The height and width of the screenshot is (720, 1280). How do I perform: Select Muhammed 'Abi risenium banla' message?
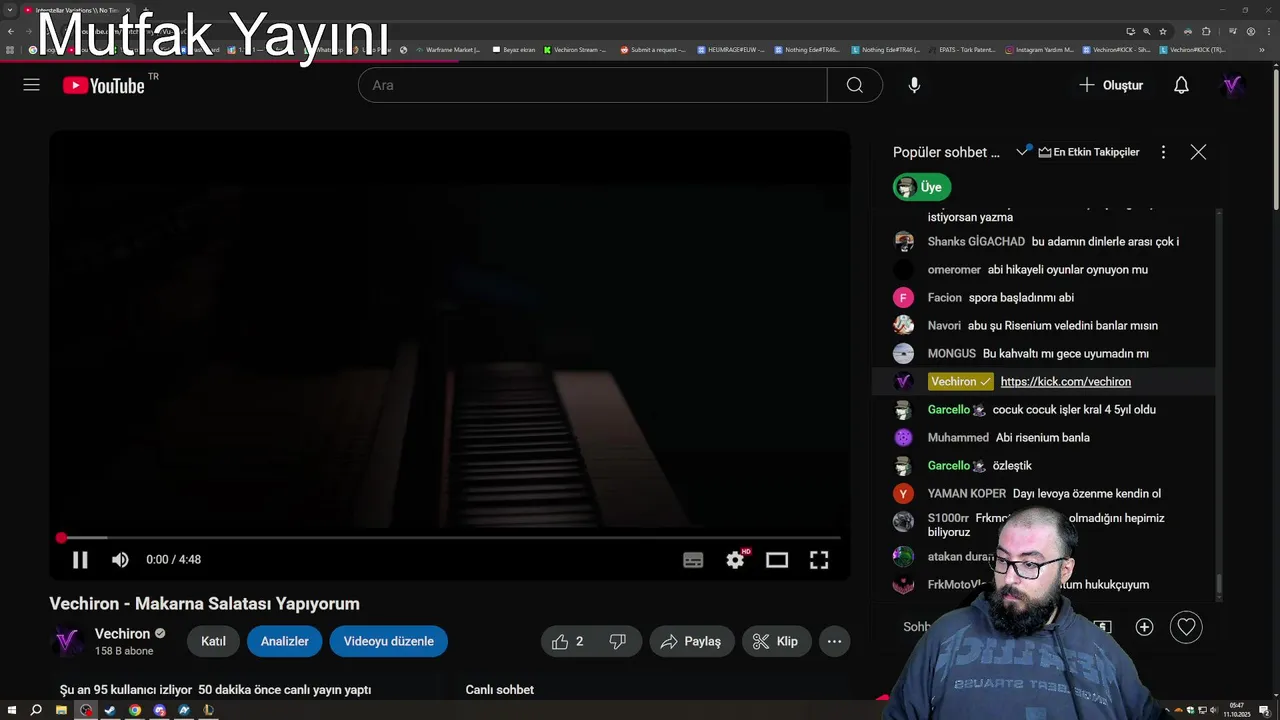[1045, 437]
